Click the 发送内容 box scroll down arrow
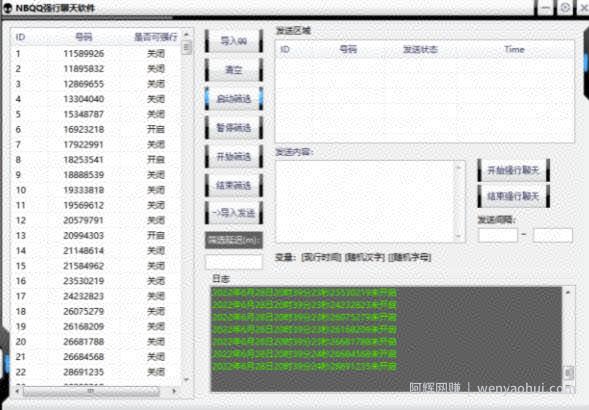589x410 pixels. (459, 236)
